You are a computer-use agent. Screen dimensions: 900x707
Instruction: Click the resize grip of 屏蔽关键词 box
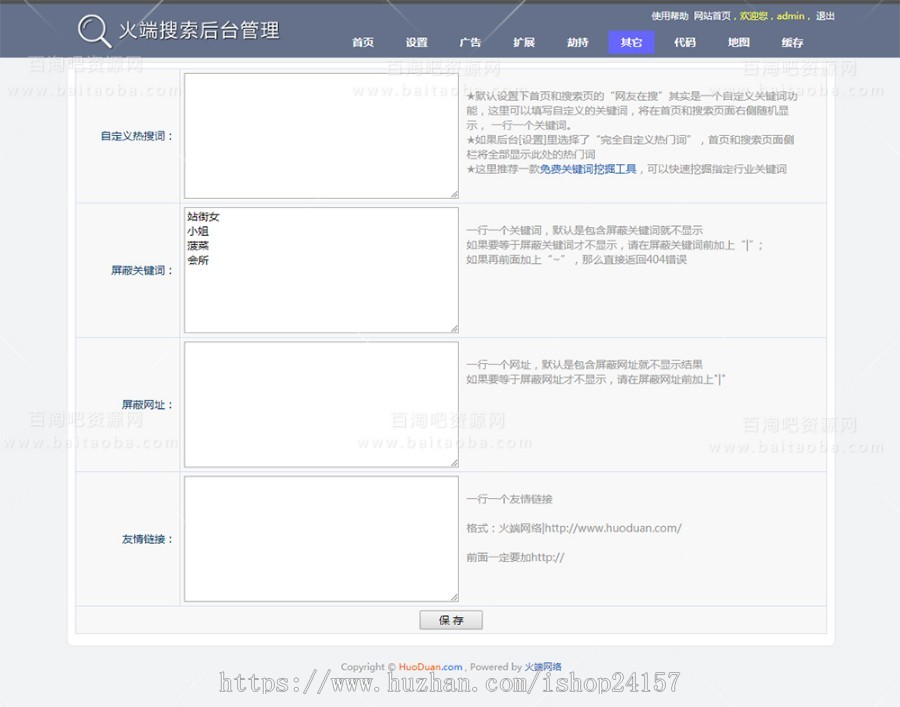[x=454, y=329]
